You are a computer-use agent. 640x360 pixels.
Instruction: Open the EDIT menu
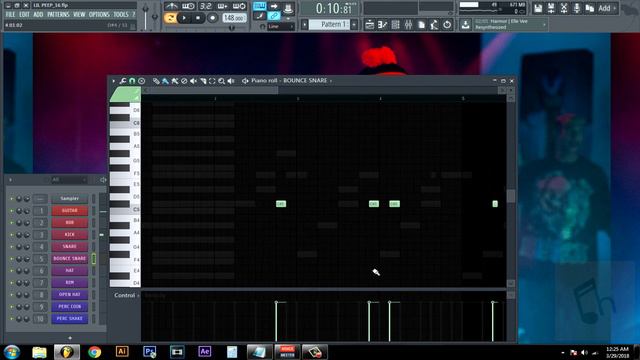[x=24, y=15]
